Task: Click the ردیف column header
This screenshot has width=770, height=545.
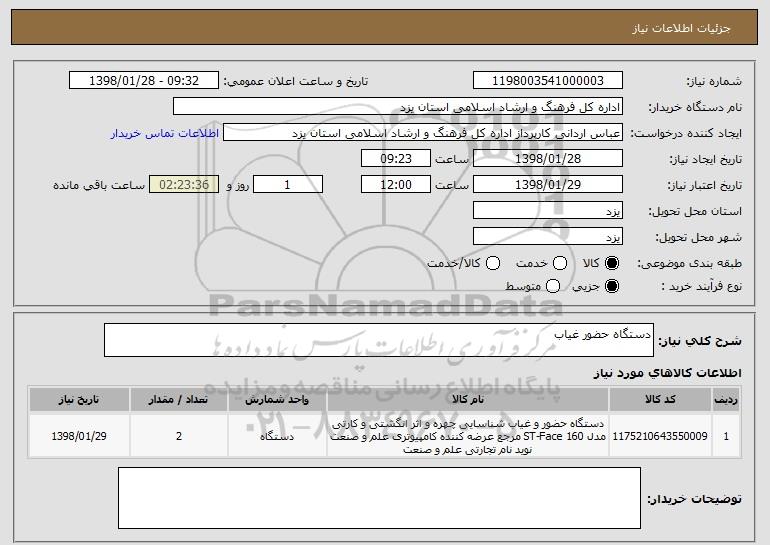Action: coord(726,400)
